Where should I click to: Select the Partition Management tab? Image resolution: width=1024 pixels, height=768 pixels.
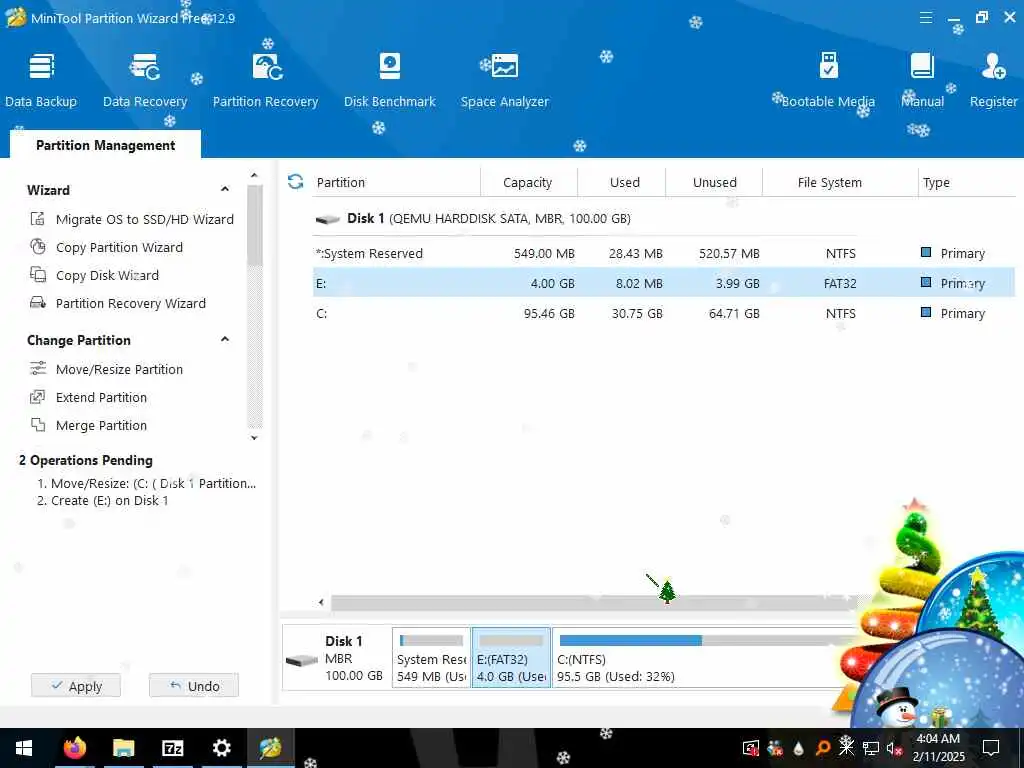[105, 145]
